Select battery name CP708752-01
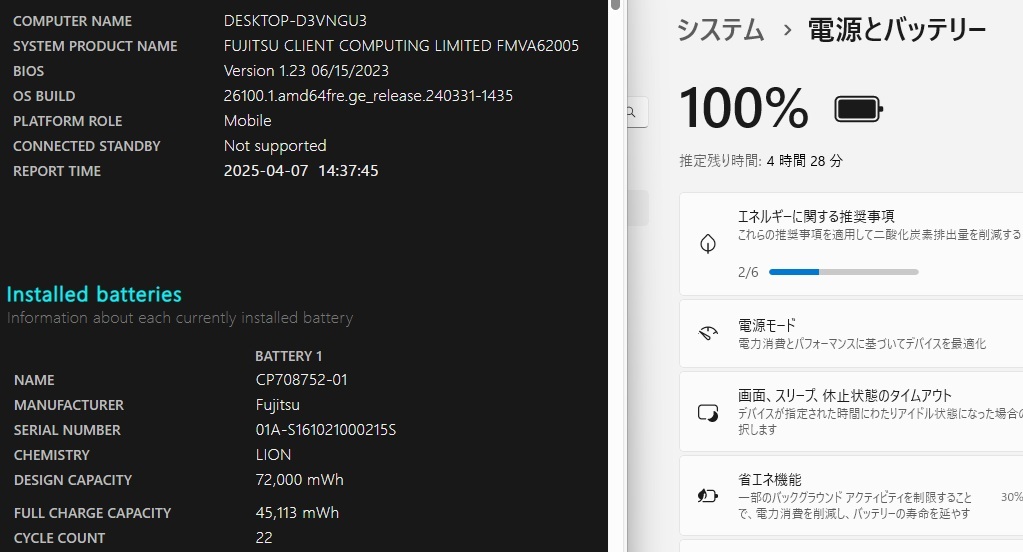This screenshot has width=1023, height=552. click(301, 380)
